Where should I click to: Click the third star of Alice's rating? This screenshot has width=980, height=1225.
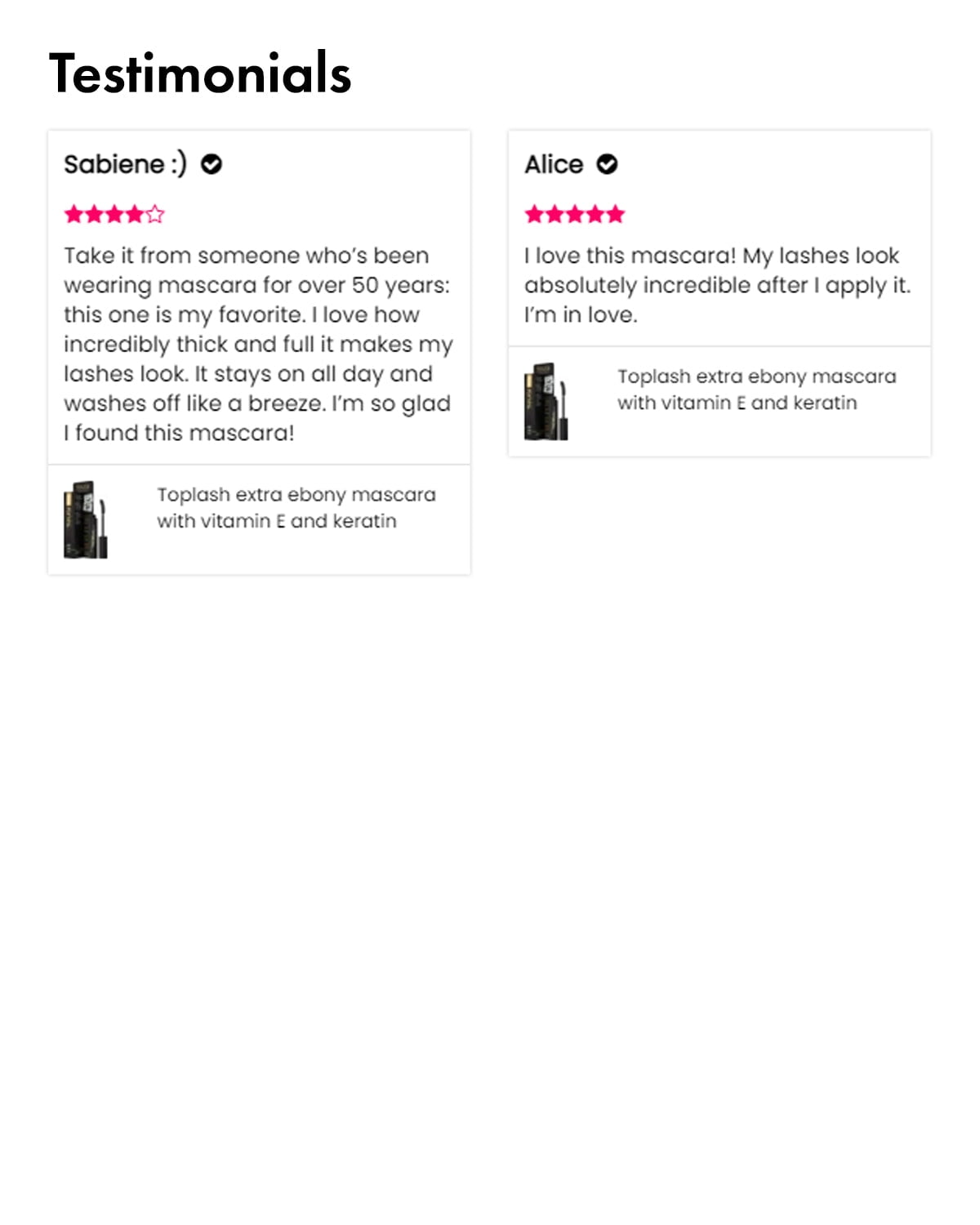tap(575, 215)
